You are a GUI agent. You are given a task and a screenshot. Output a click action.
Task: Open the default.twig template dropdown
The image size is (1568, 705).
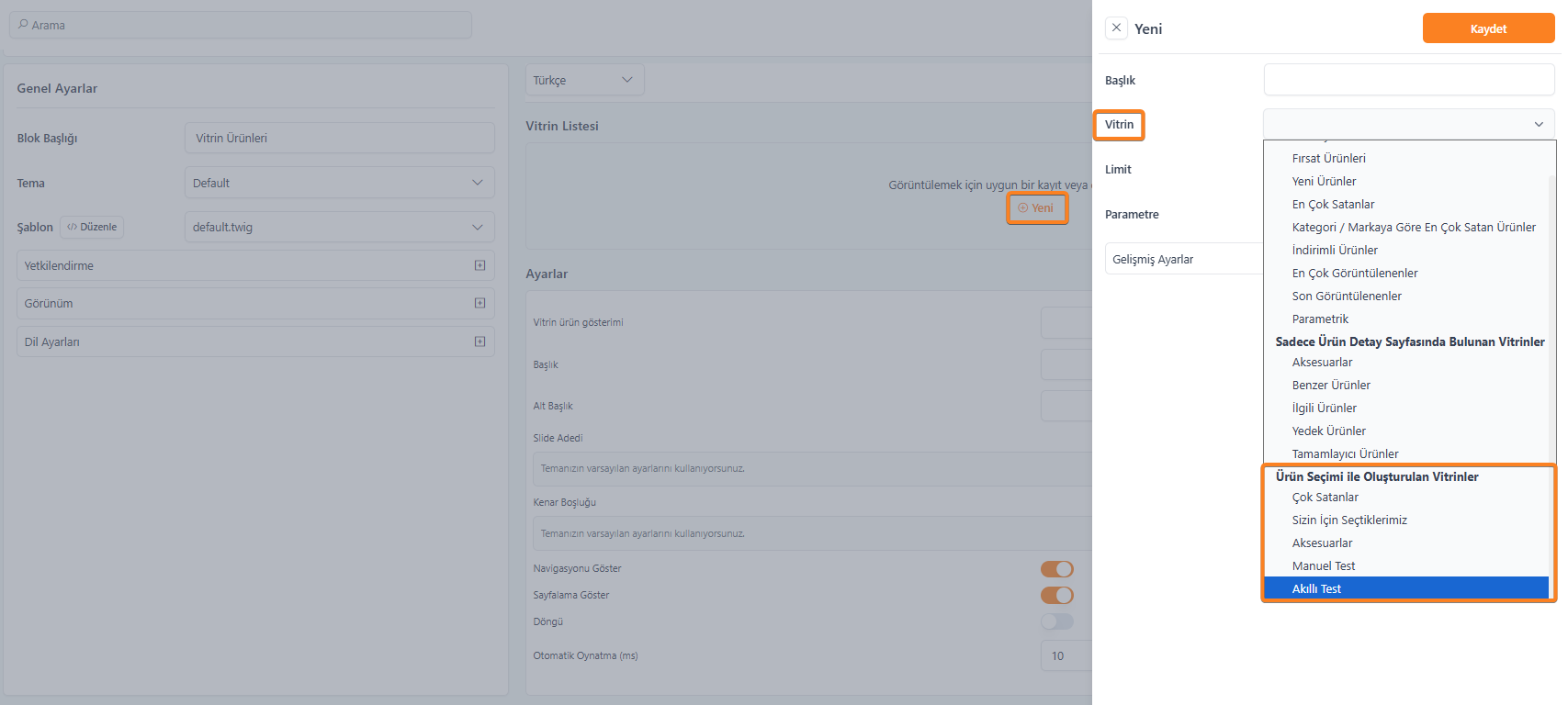pos(340,227)
